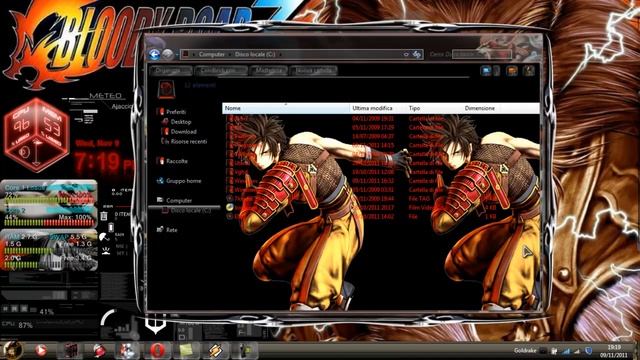Click the Goldrake label in taskbar
This screenshot has width=640, height=360.
click(524, 350)
